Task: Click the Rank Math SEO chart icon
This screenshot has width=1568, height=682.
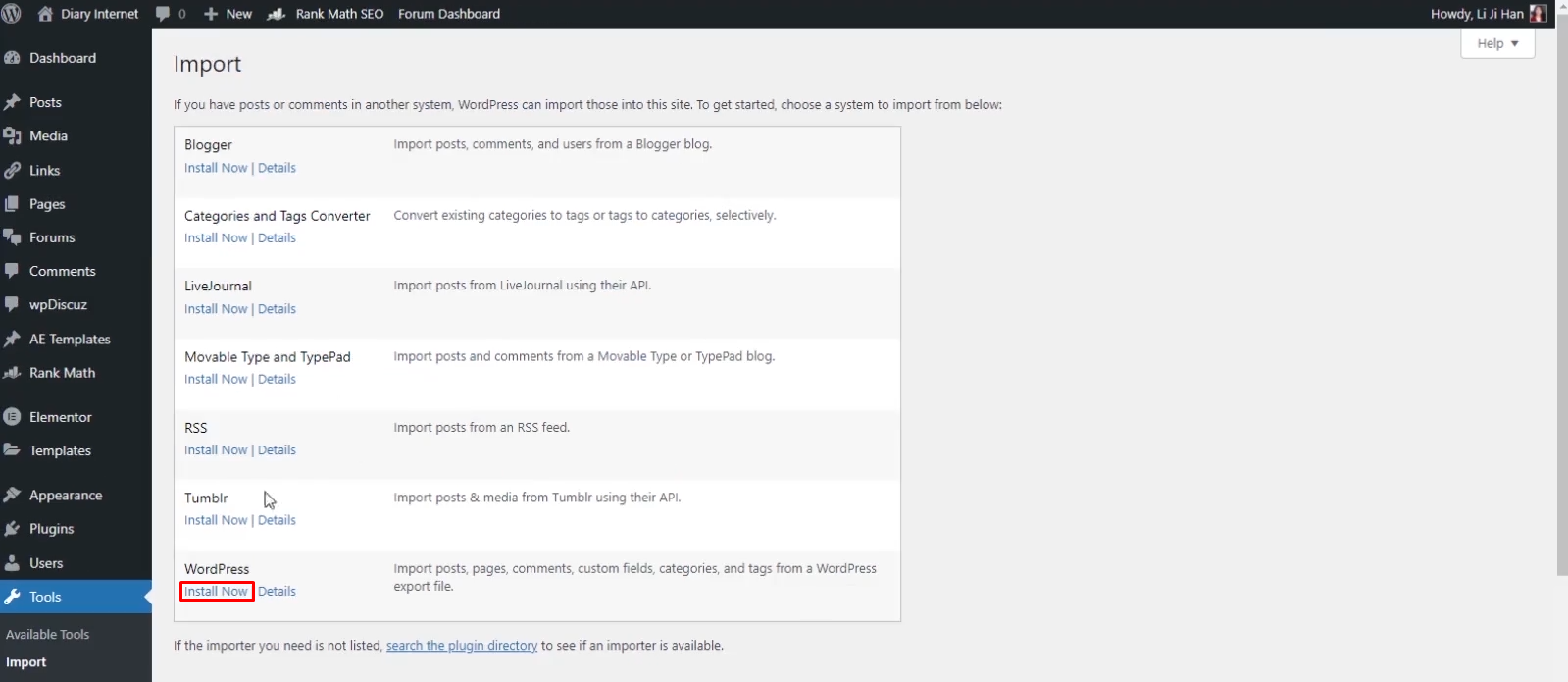Action: pos(277,14)
